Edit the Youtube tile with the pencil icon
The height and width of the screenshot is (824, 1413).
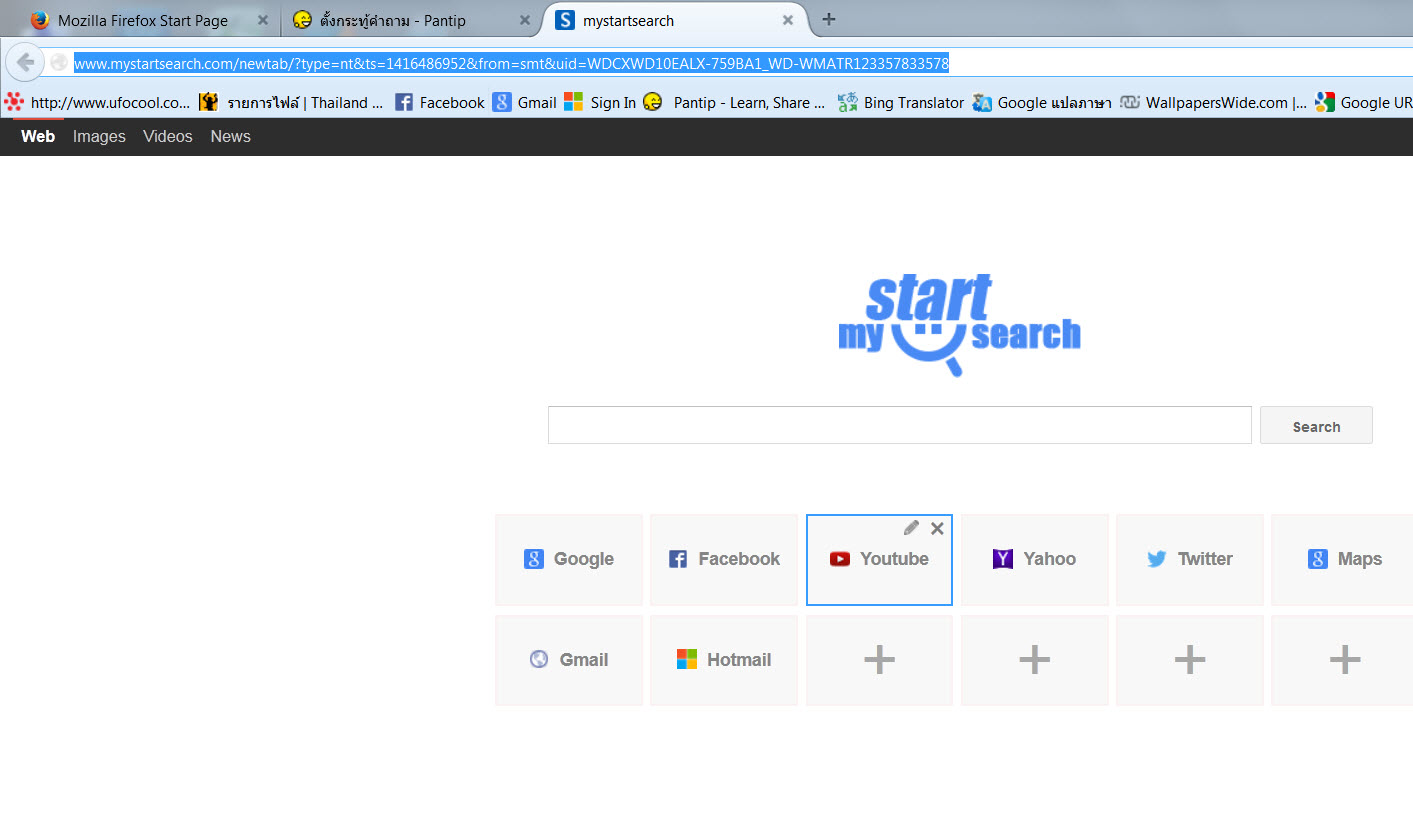(911, 528)
